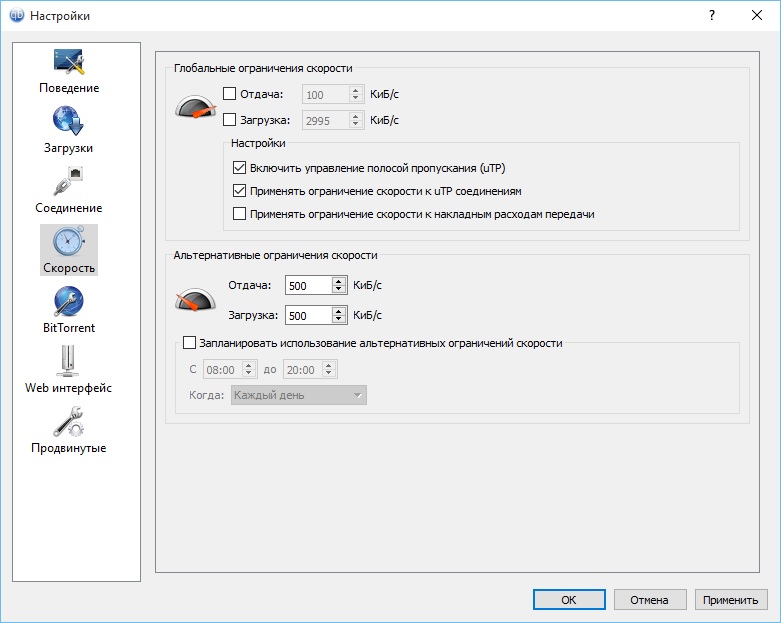Toggle speed limit for uTP connections checkbox
This screenshot has height=623, width=781.
tap(239, 190)
